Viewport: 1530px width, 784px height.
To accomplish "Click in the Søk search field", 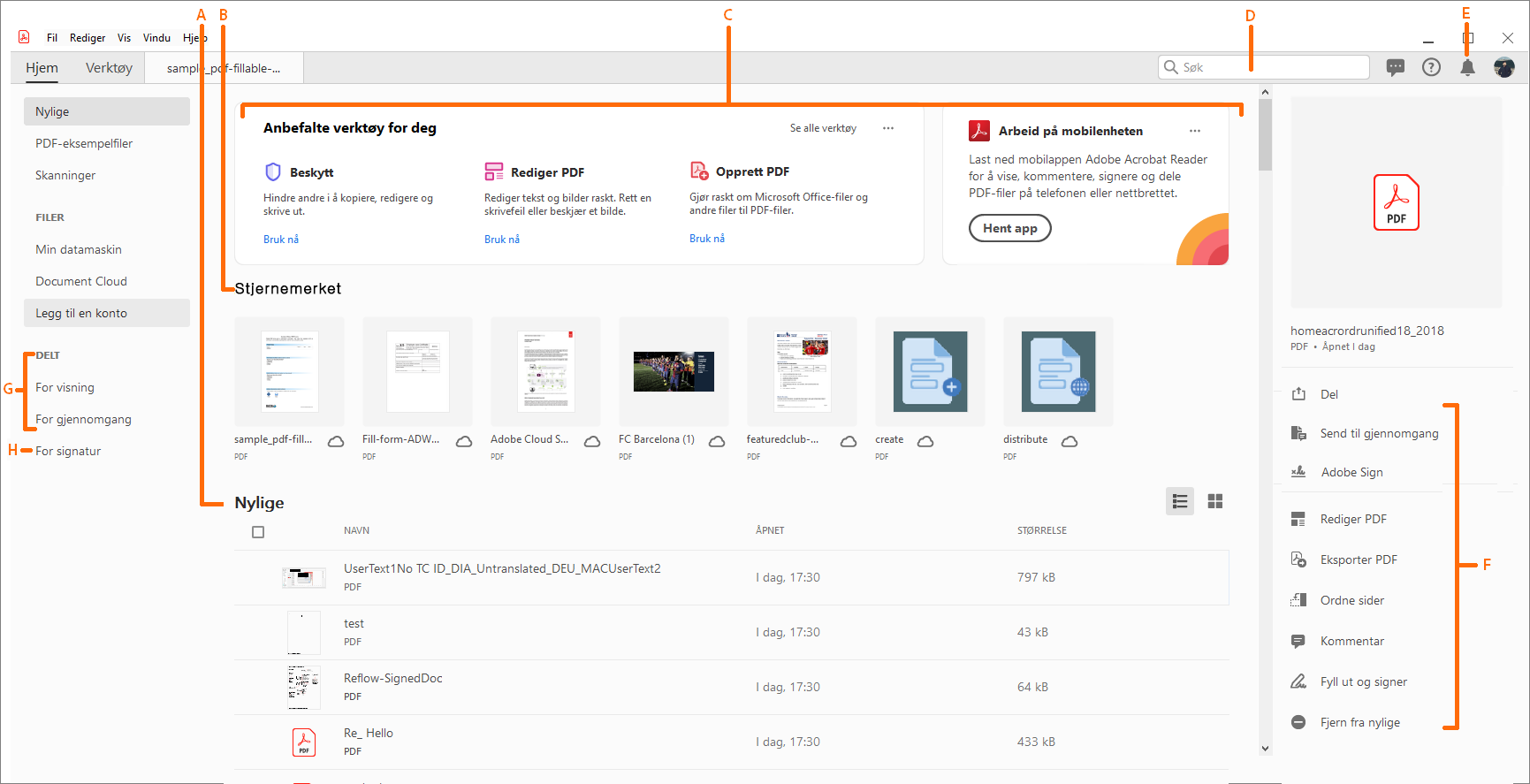I will pos(1264,67).
